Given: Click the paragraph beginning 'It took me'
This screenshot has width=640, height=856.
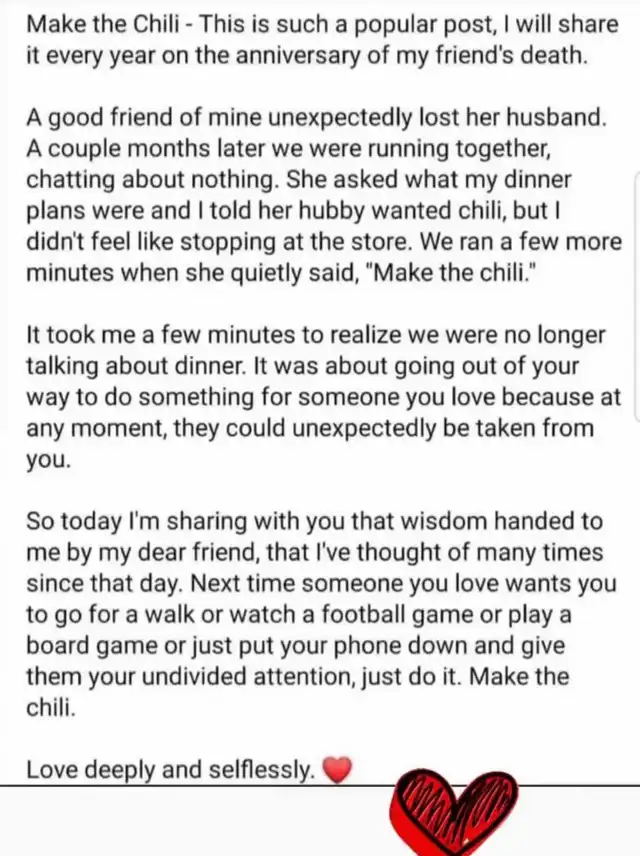Looking at the screenshot, I should point(323,397).
